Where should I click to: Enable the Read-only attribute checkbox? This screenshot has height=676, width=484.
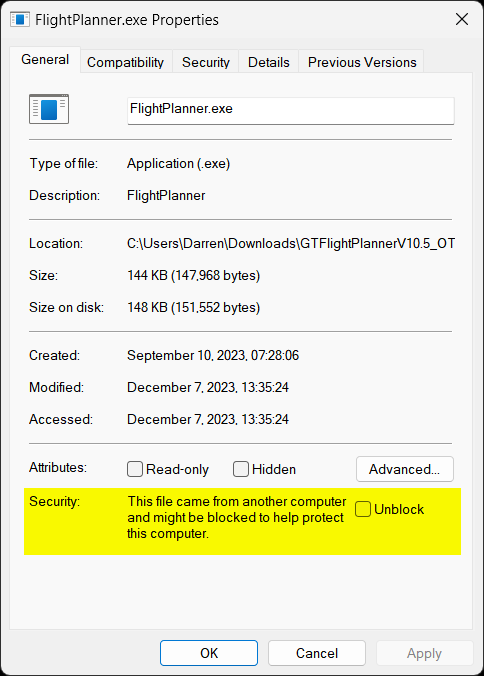click(x=135, y=469)
